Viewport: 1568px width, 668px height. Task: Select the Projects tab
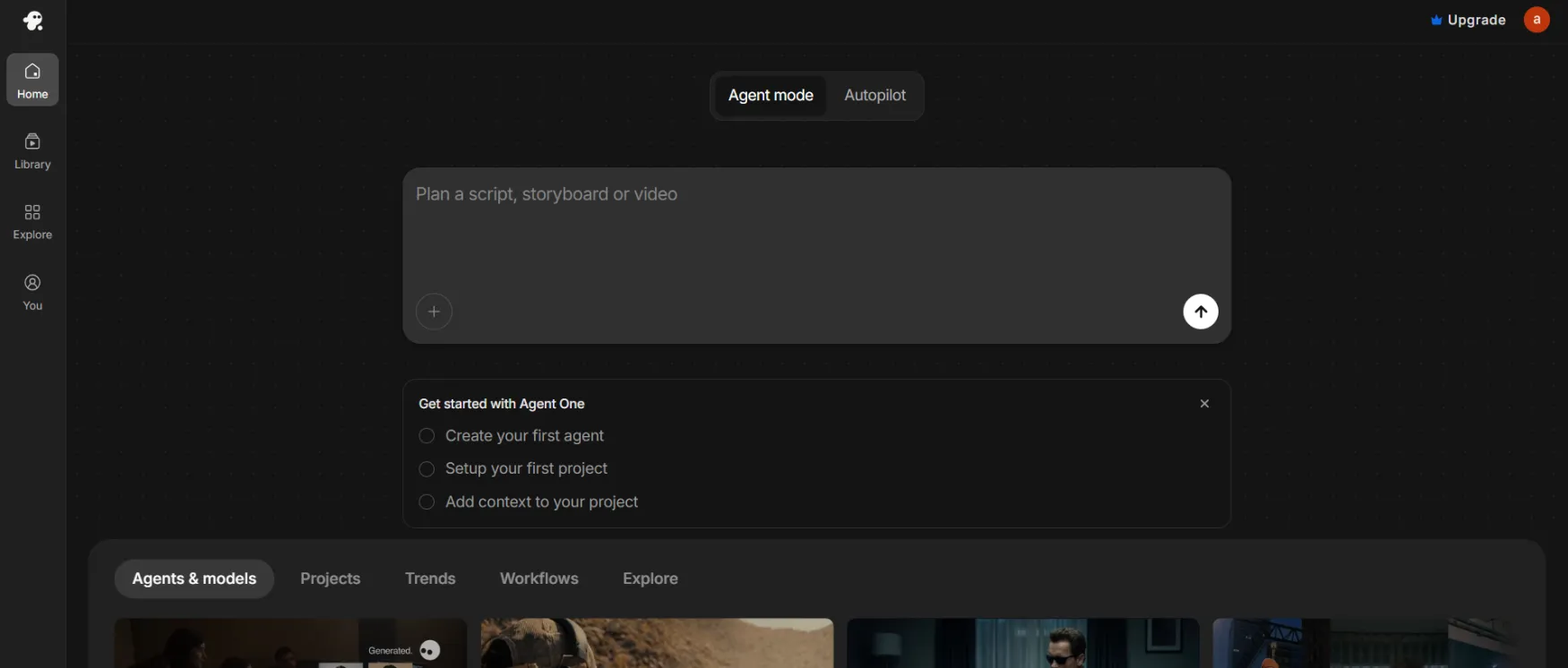click(x=331, y=578)
